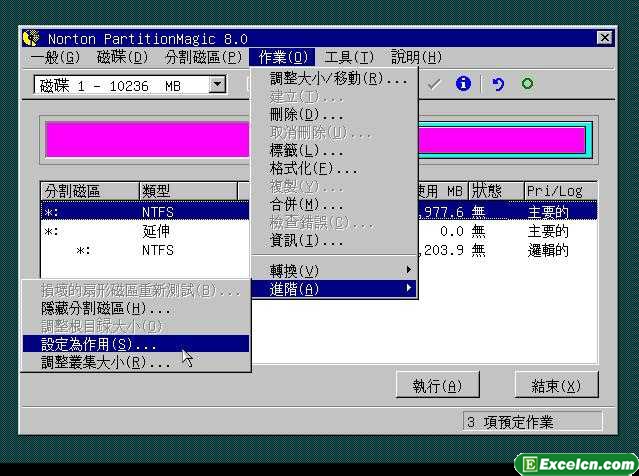Choose 資訊(I) menu entry
This screenshot has width=639, height=476.
334,240
